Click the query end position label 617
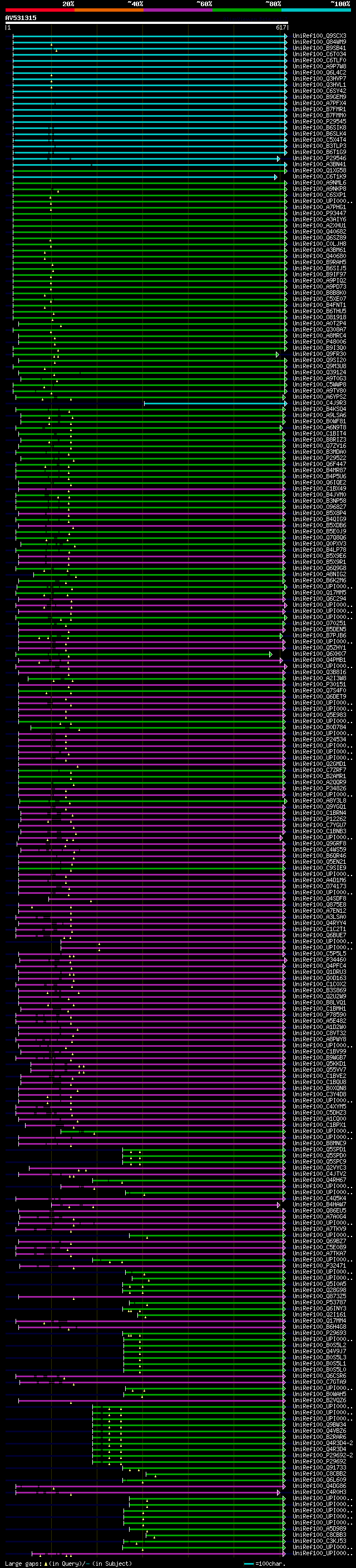Screen dimensions: 356x1568 click(x=280, y=27)
